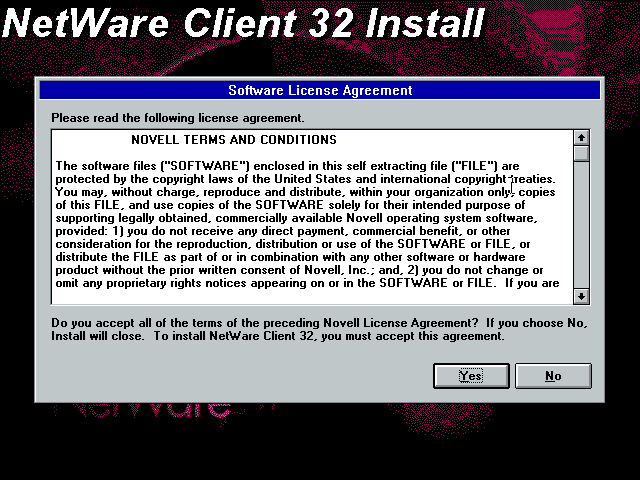Click the "Do you accept all of the terms" line
Screen dimensions: 640x480
[x=319, y=323]
